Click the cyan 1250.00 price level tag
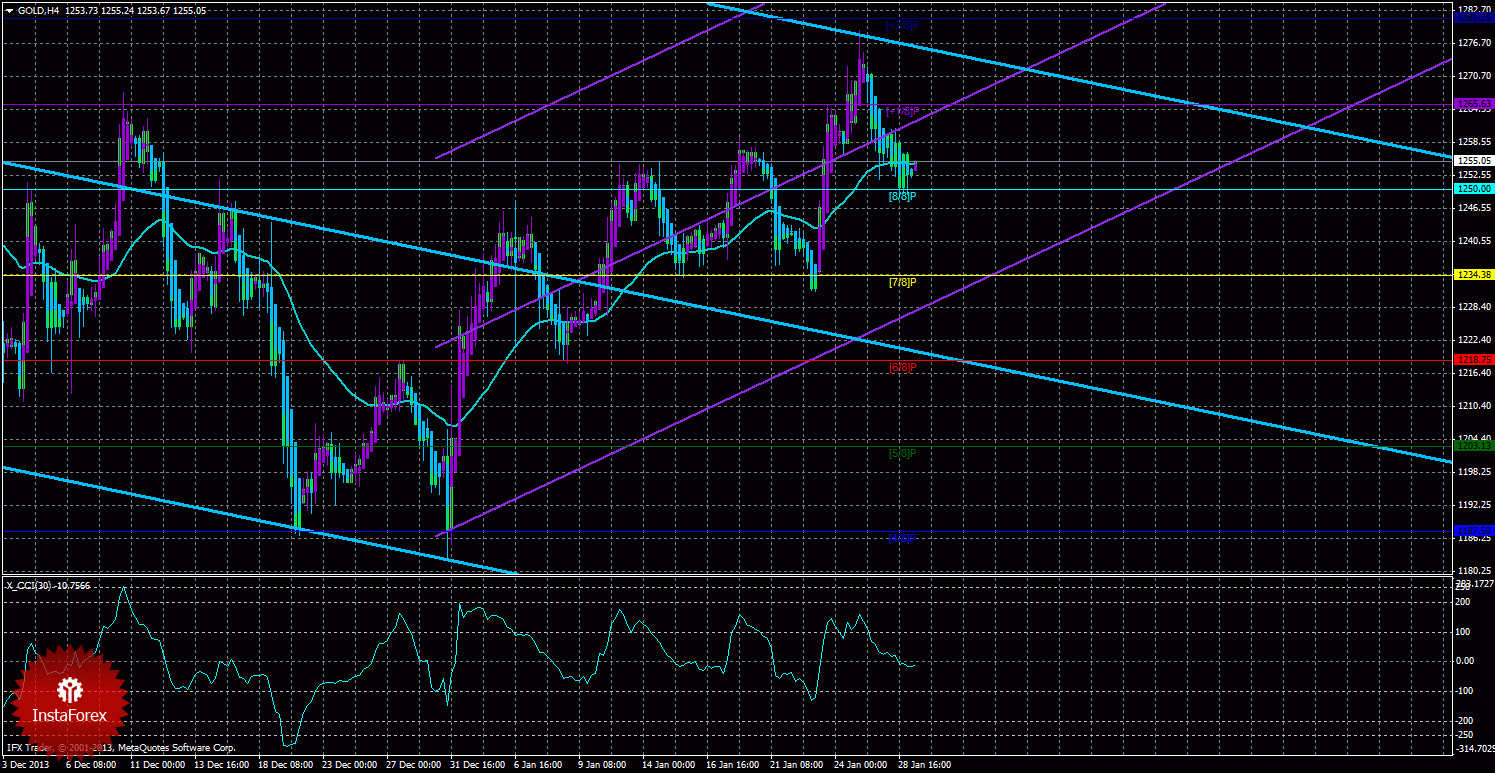 pos(1475,188)
